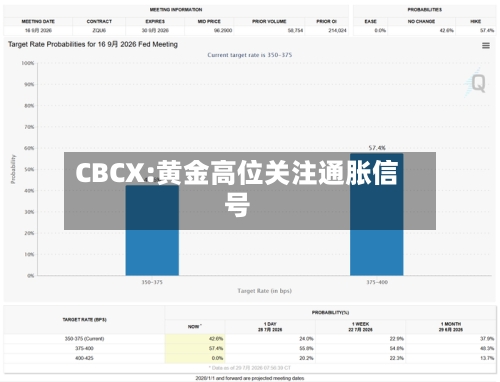Click the 'PROBABILITY(%)' header
This screenshot has height=382, width=500.
(330, 313)
